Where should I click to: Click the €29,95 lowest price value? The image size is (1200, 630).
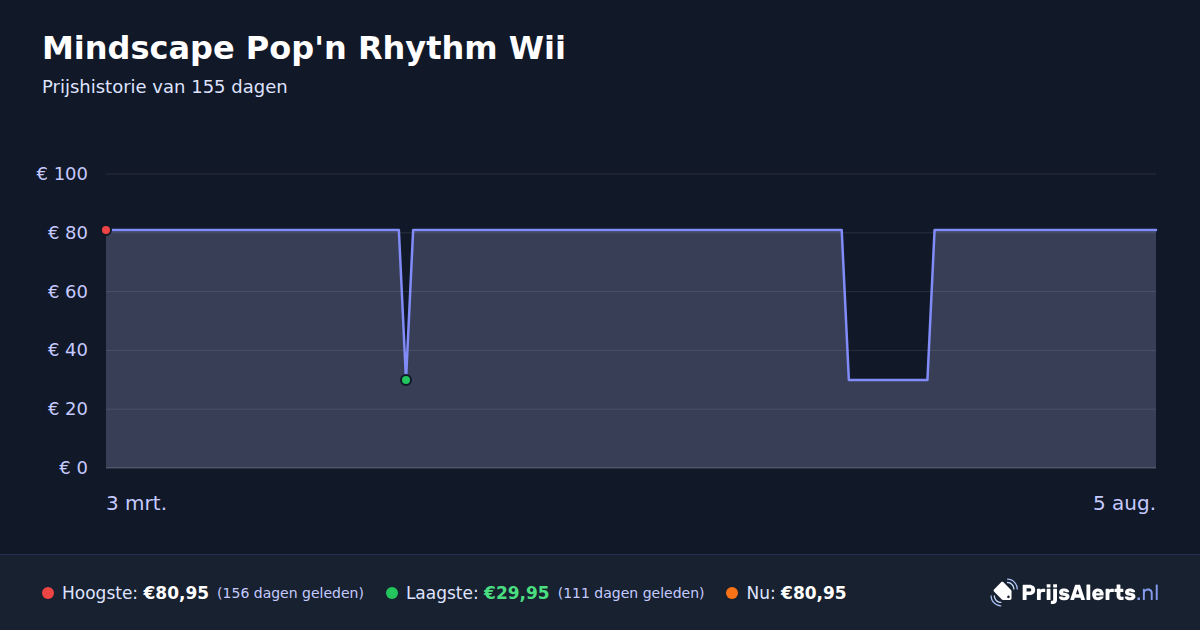pyautogui.click(x=516, y=593)
